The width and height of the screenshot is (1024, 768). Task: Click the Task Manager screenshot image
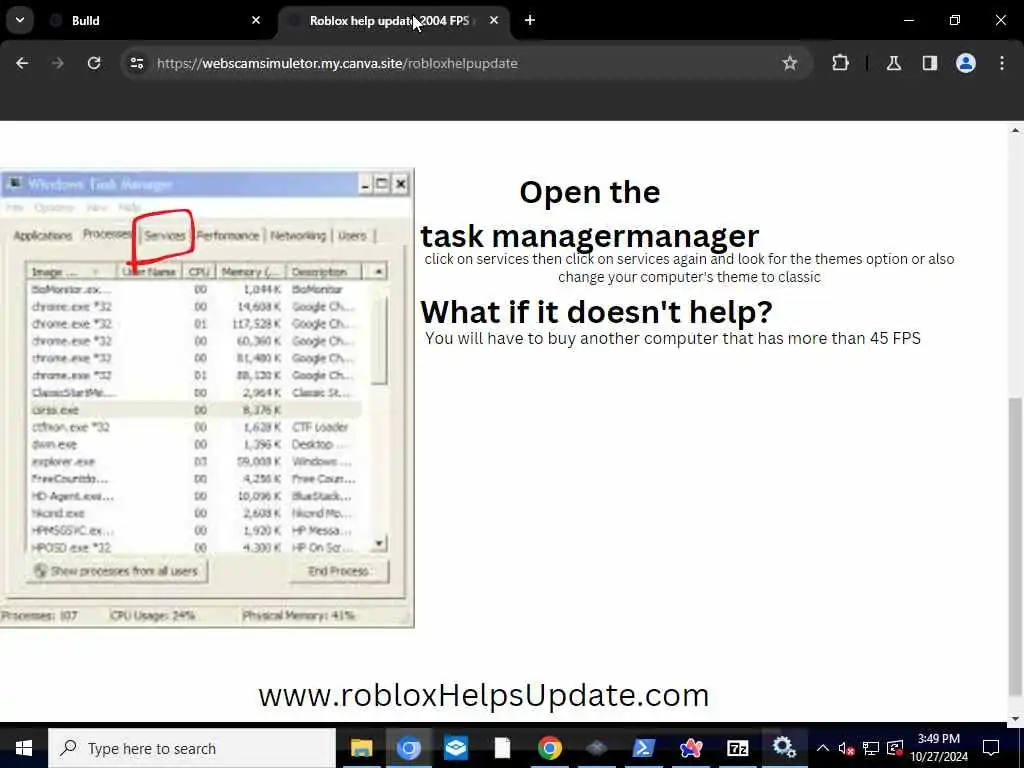point(207,398)
